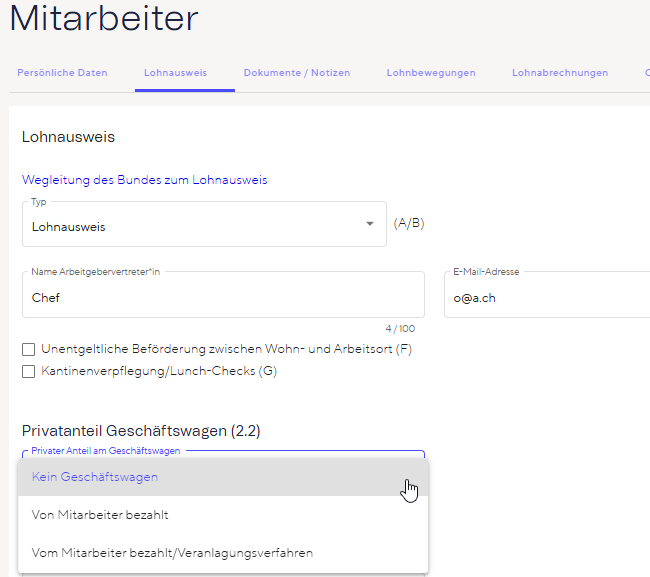Viewport: 650px width, 577px height.
Task: Select the Lohnabrechnungen tab
Action: (x=559, y=73)
